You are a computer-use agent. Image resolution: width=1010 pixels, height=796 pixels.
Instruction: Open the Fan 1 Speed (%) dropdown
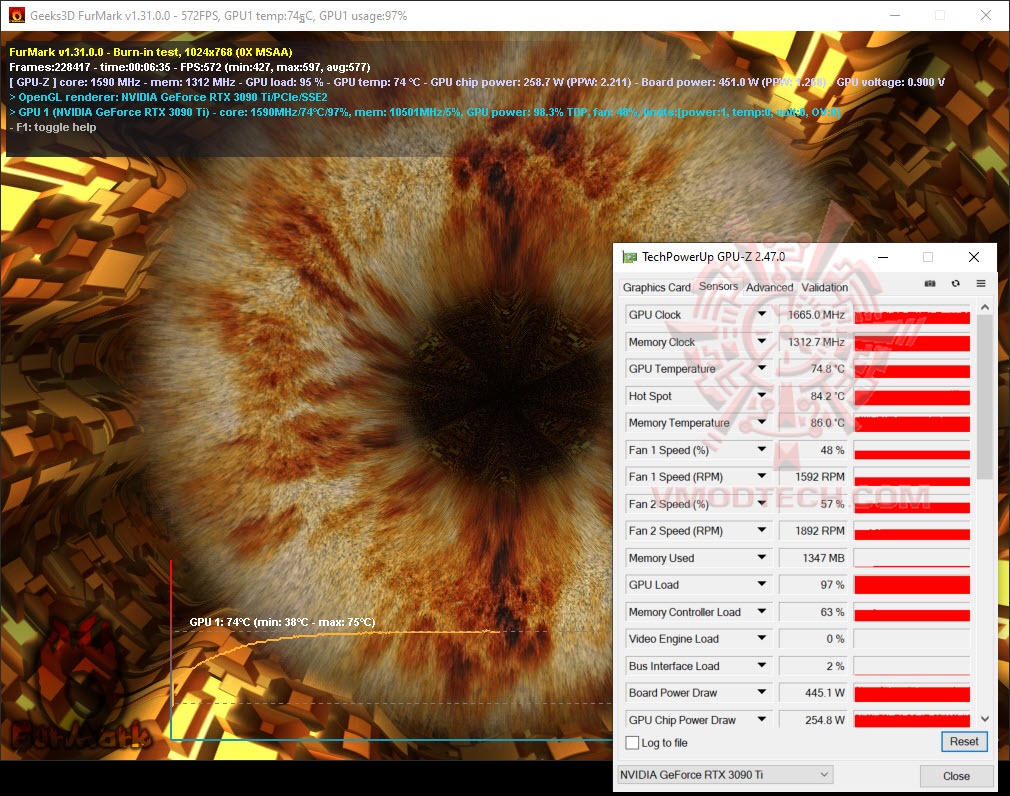click(761, 450)
